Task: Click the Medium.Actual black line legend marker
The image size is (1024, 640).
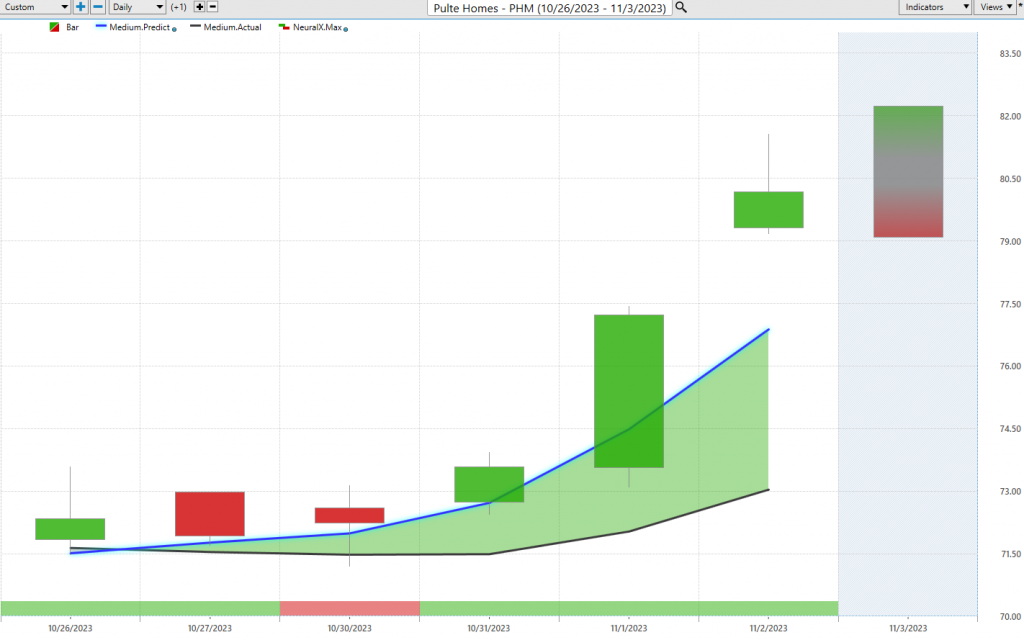Action: pos(195,26)
